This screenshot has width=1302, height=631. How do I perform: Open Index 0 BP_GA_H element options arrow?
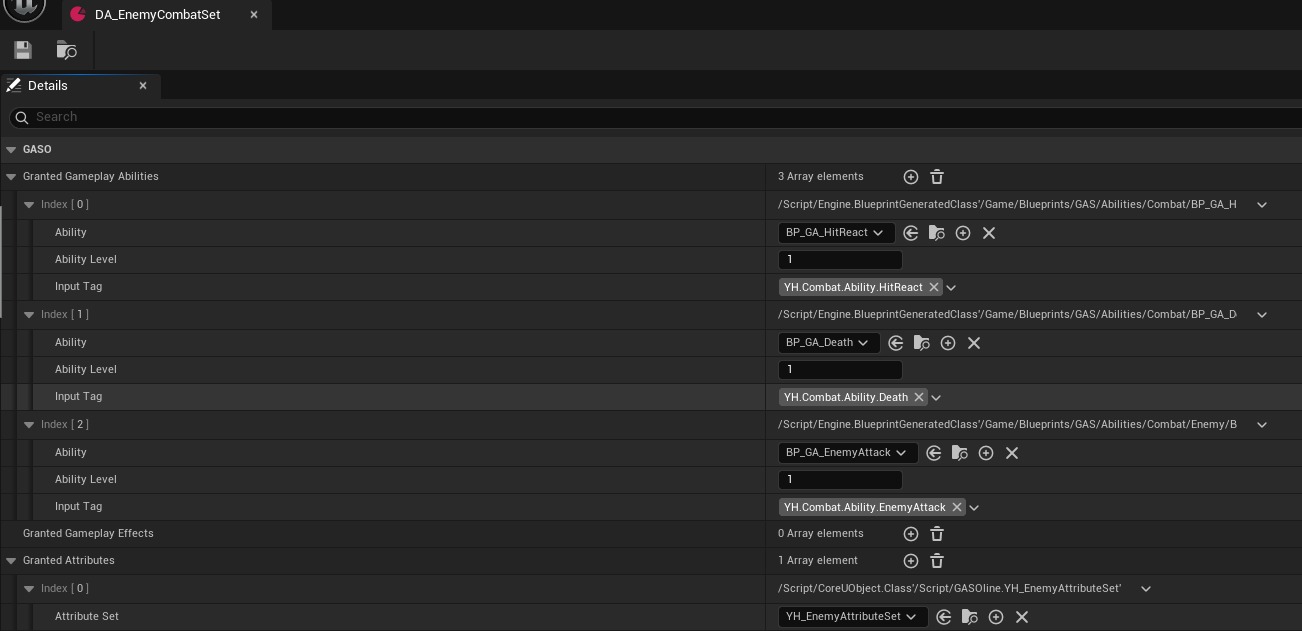click(x=1262, y=205)
